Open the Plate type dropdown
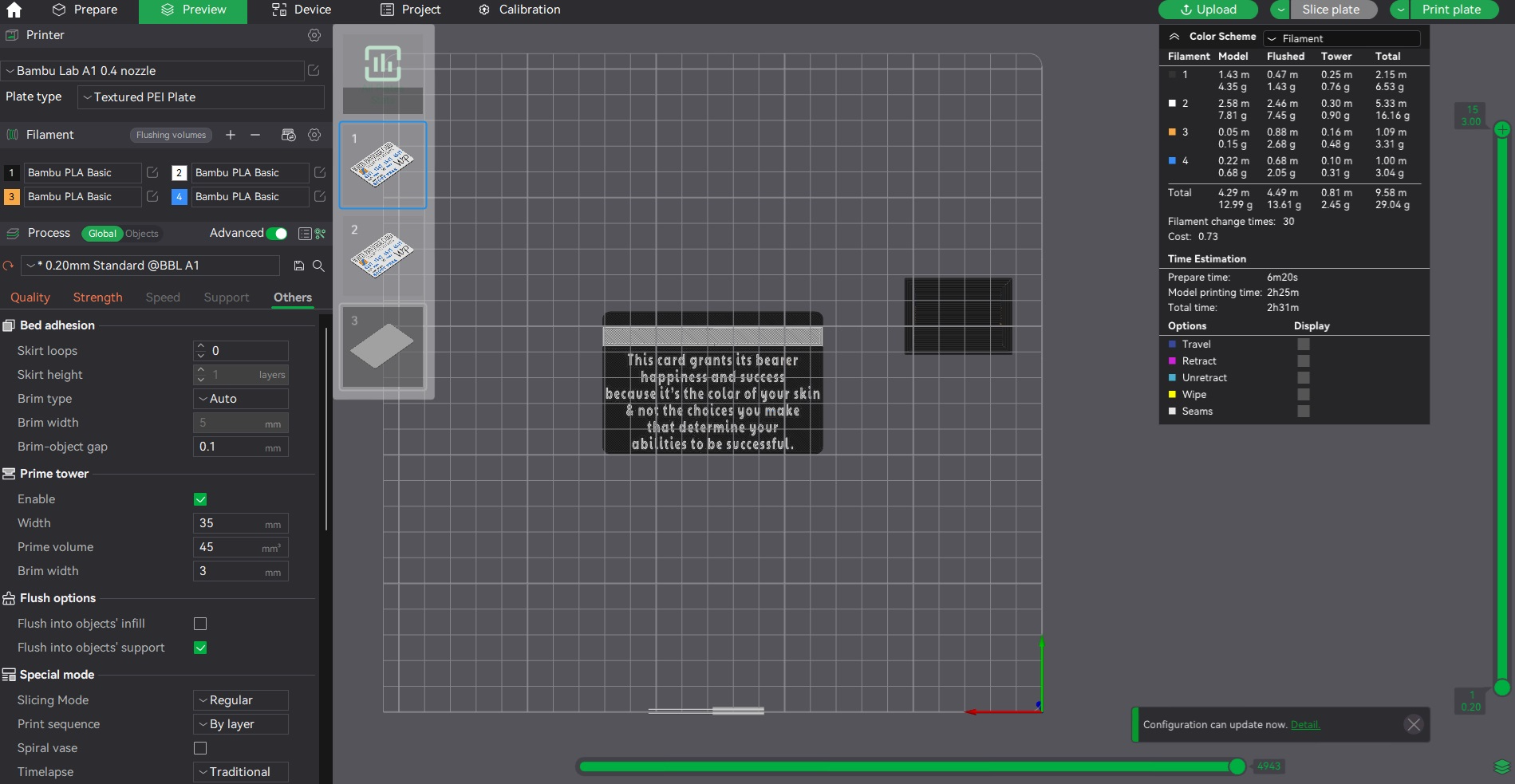 tap(201, 97)
